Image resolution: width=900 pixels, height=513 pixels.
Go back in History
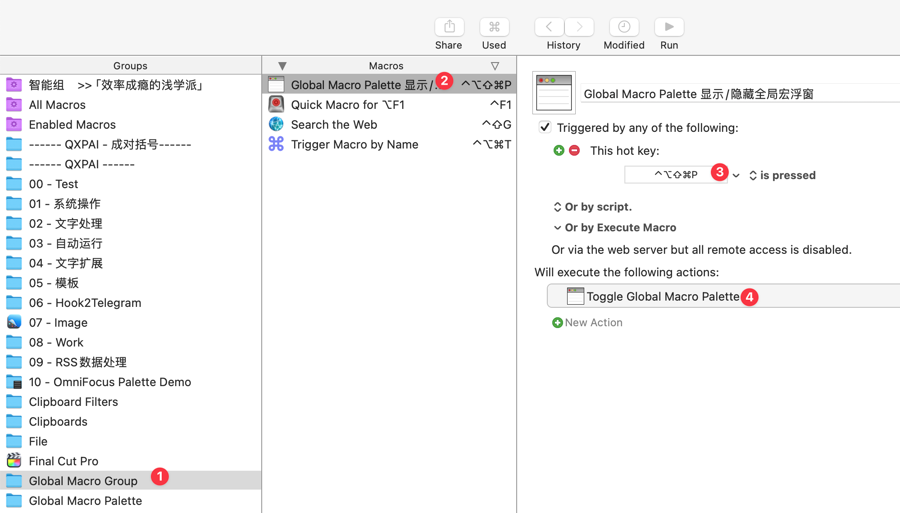coord(549,27)
